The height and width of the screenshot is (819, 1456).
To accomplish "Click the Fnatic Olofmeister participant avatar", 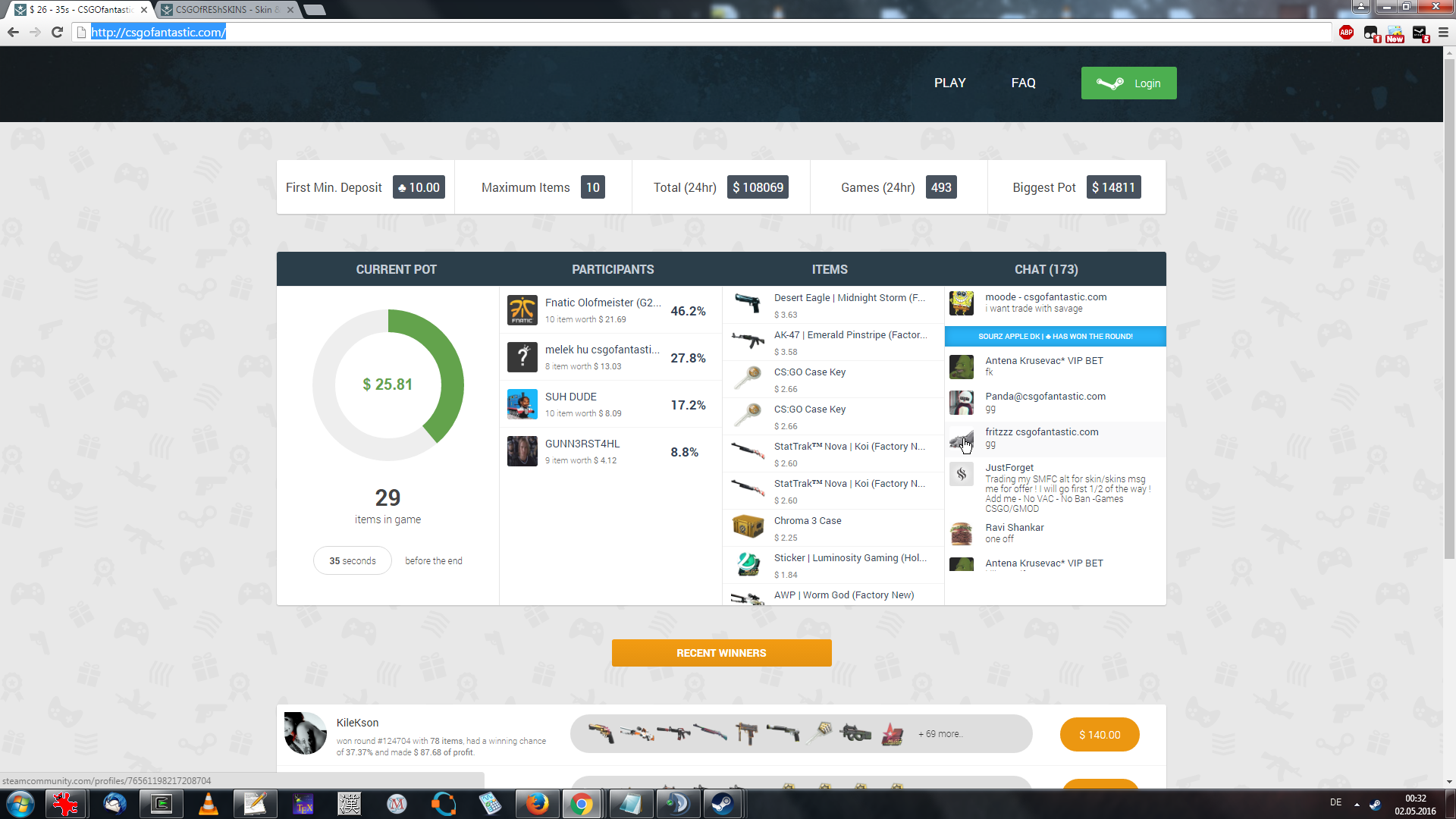I will [x=522, y=310].
